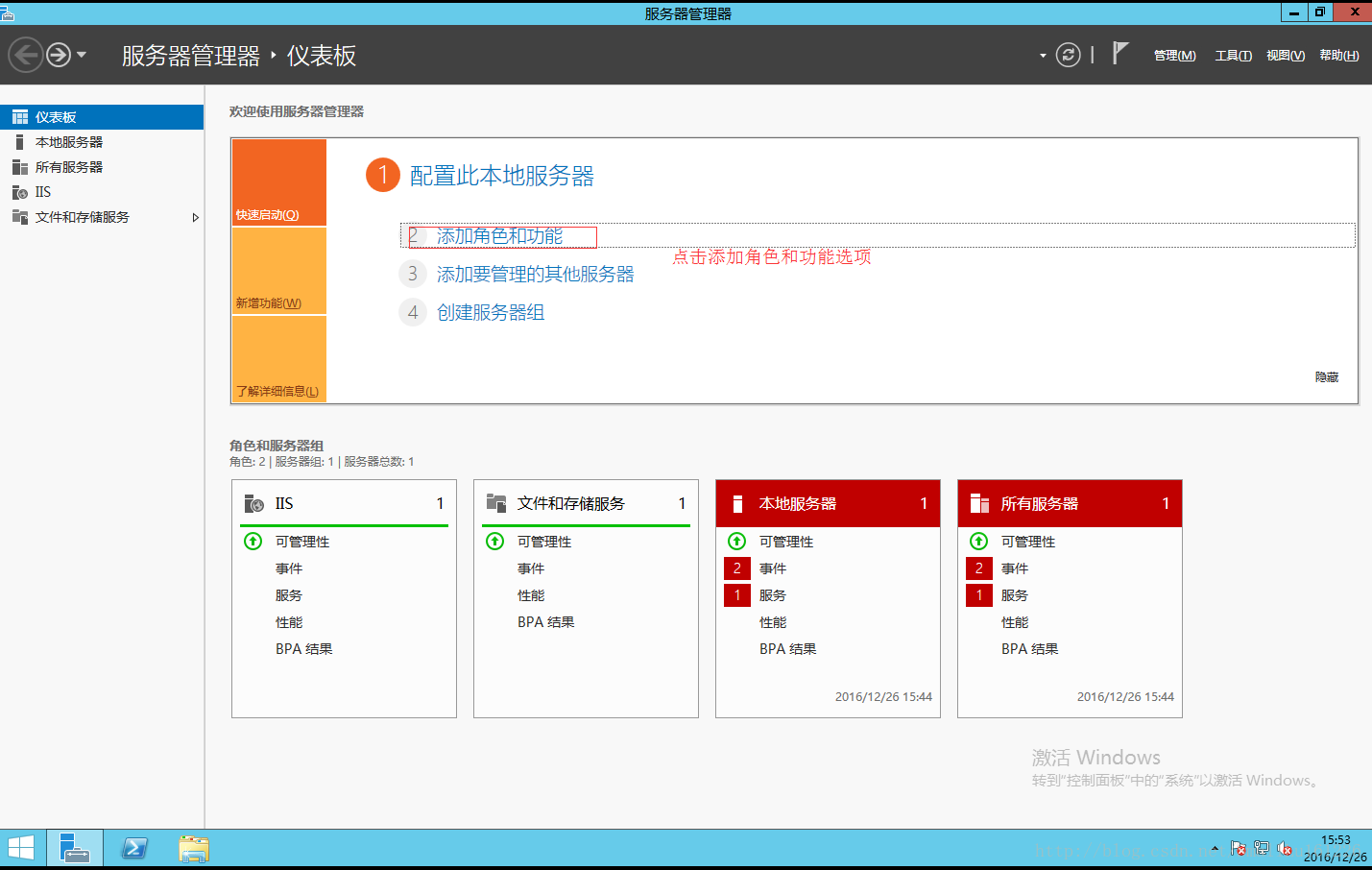Click the Windows Start button
This screenshot has width=1372, height=870.
pos(21,849)
